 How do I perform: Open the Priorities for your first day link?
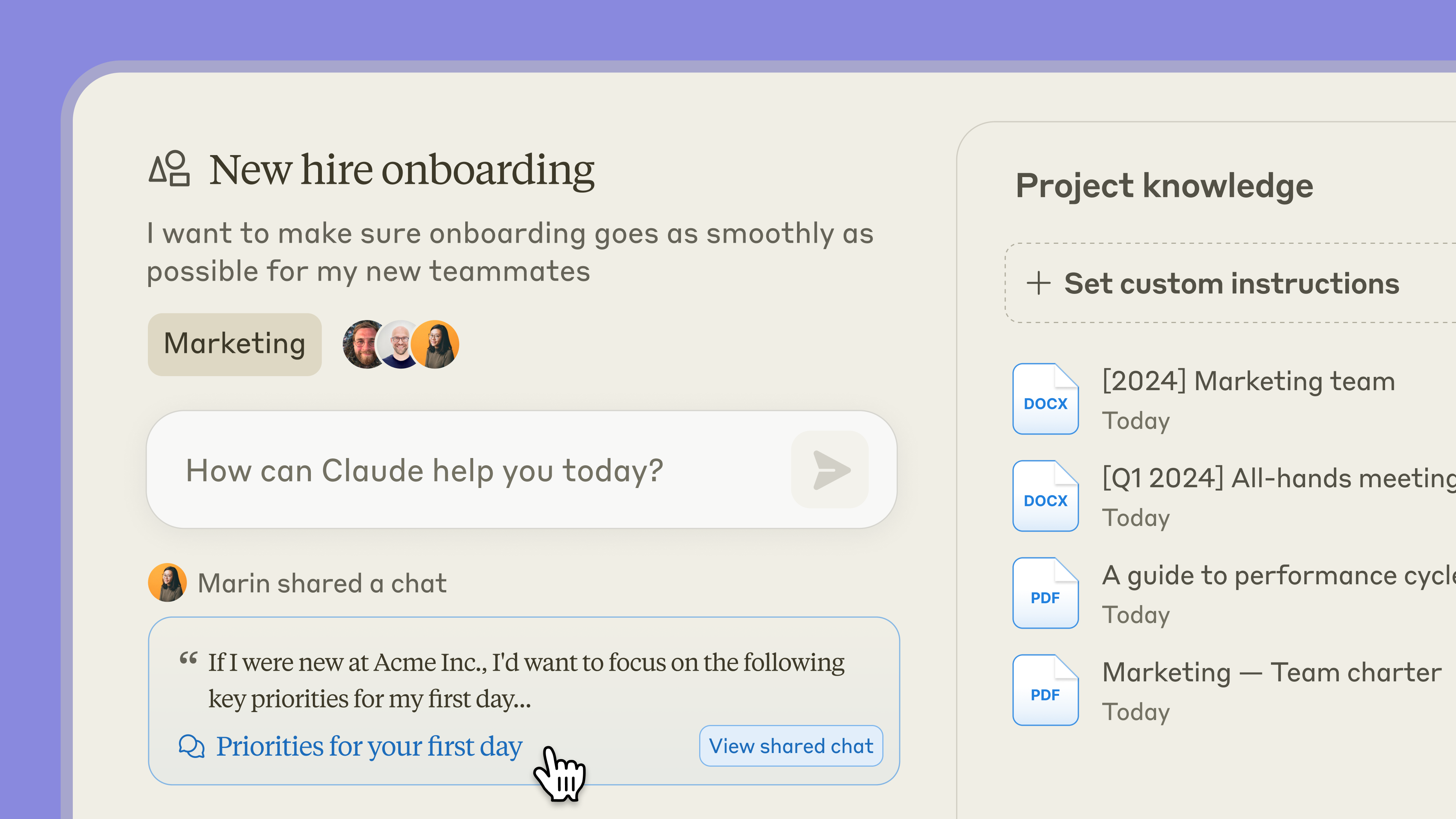point(369,746)
